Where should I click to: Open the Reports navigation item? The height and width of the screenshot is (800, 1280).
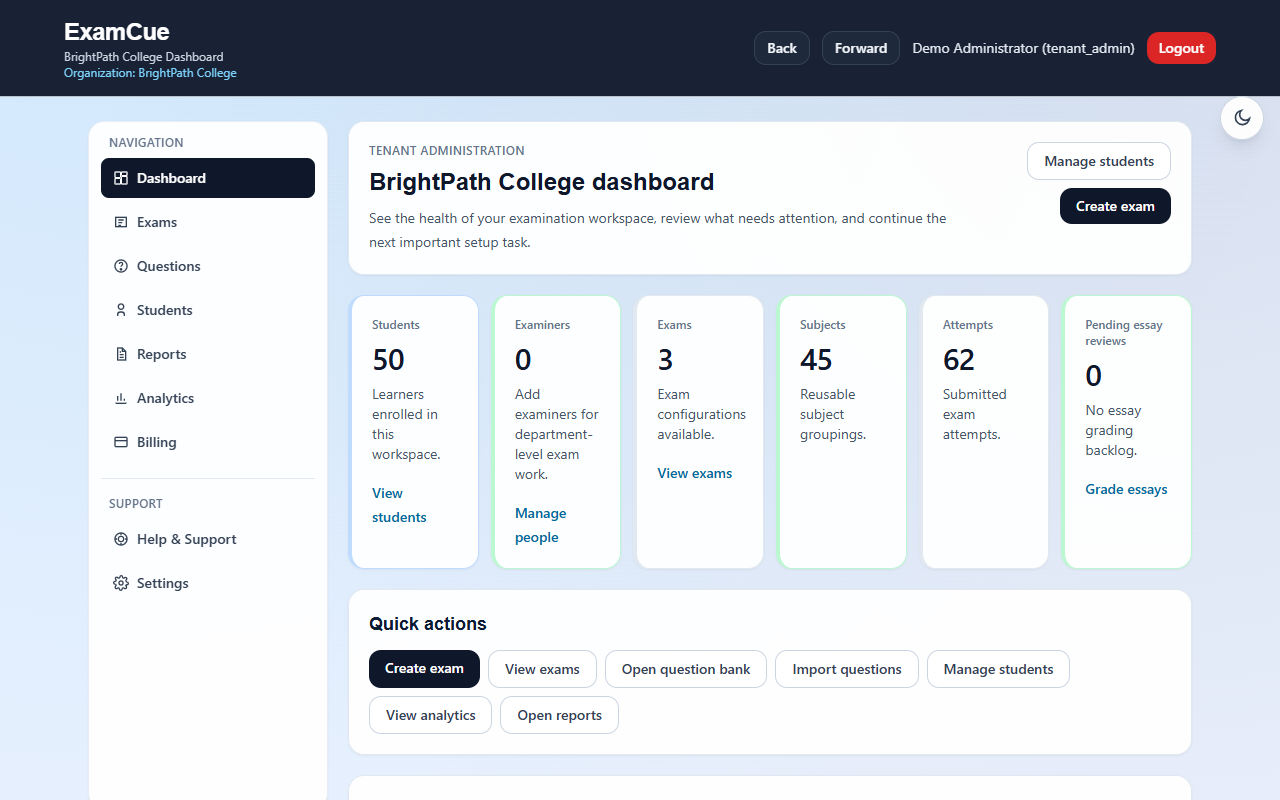[x=208, y=354]
